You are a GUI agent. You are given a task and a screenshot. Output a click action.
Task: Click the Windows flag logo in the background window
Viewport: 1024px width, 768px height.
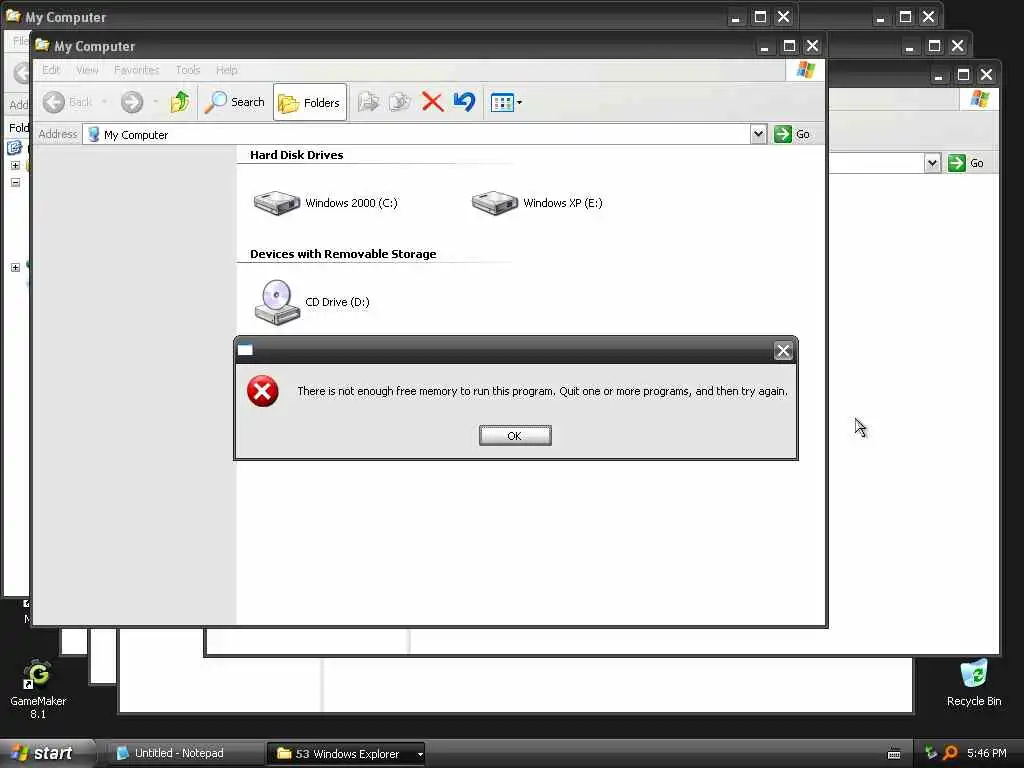[x=980, y=99]
